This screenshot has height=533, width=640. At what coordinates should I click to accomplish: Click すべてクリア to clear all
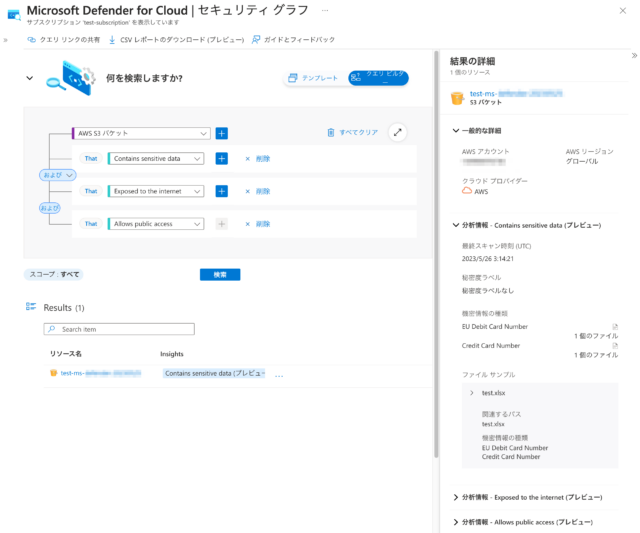(x=353, y=133)
